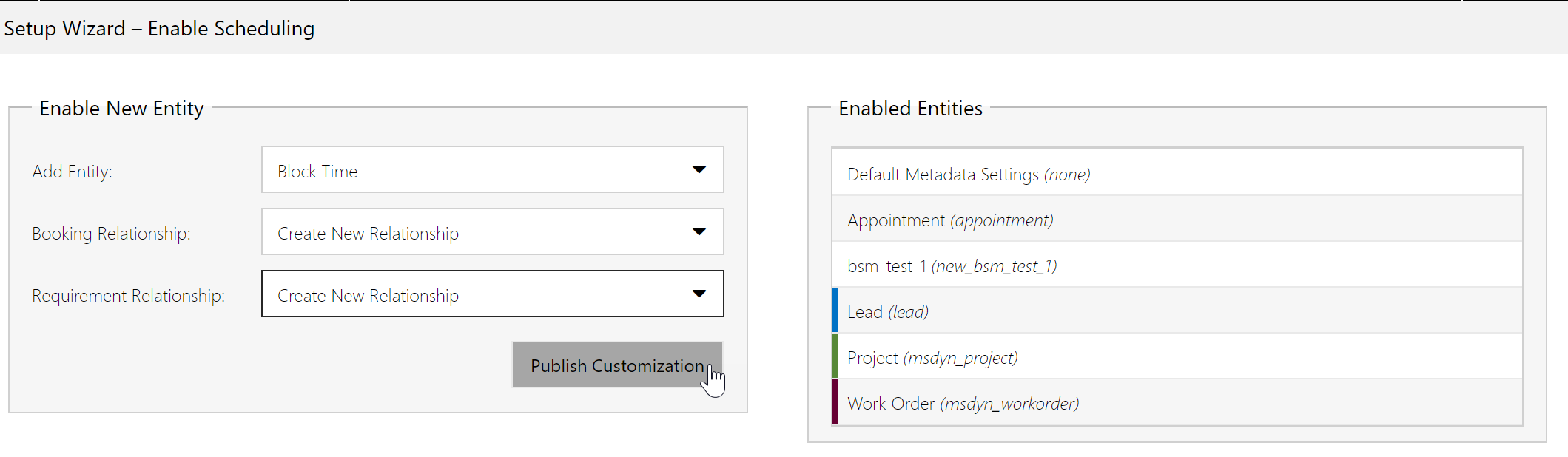Click the maroon bar beside Work Order
Viewport: 1568px width, 457px height.
point(835,402)
